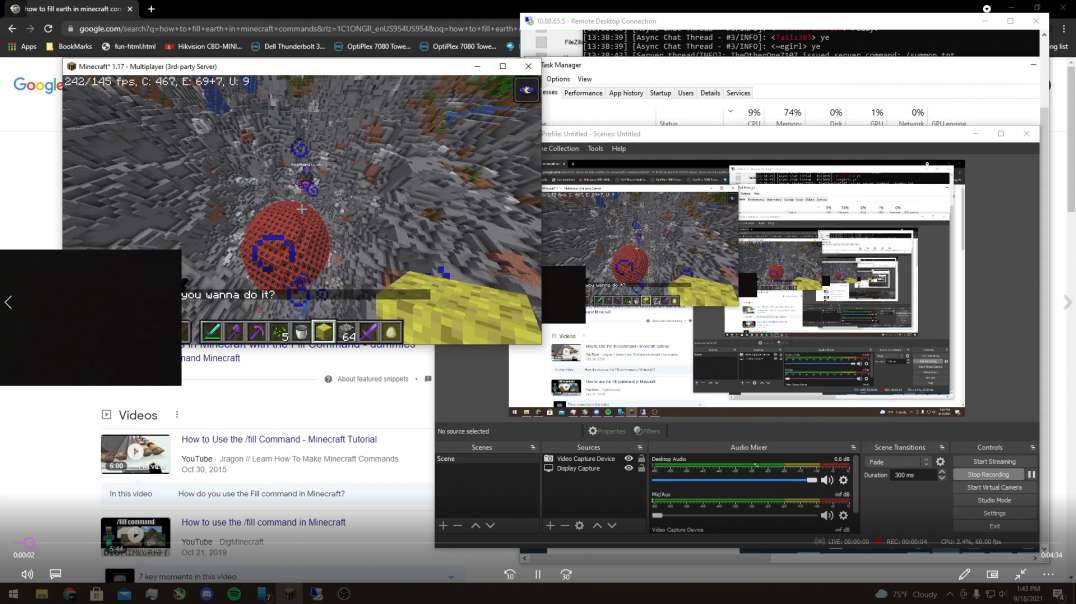Skip back 10 seconds in video player
The image size is (1076, 604).
(510, 574)
